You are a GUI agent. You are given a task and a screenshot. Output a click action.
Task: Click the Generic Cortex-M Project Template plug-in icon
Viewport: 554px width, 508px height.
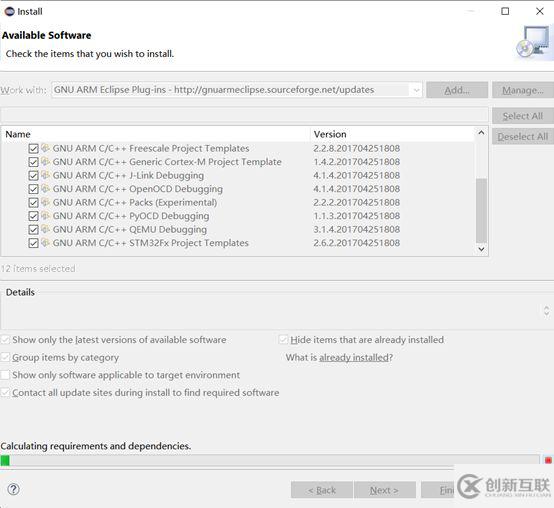tap(45, 161)
